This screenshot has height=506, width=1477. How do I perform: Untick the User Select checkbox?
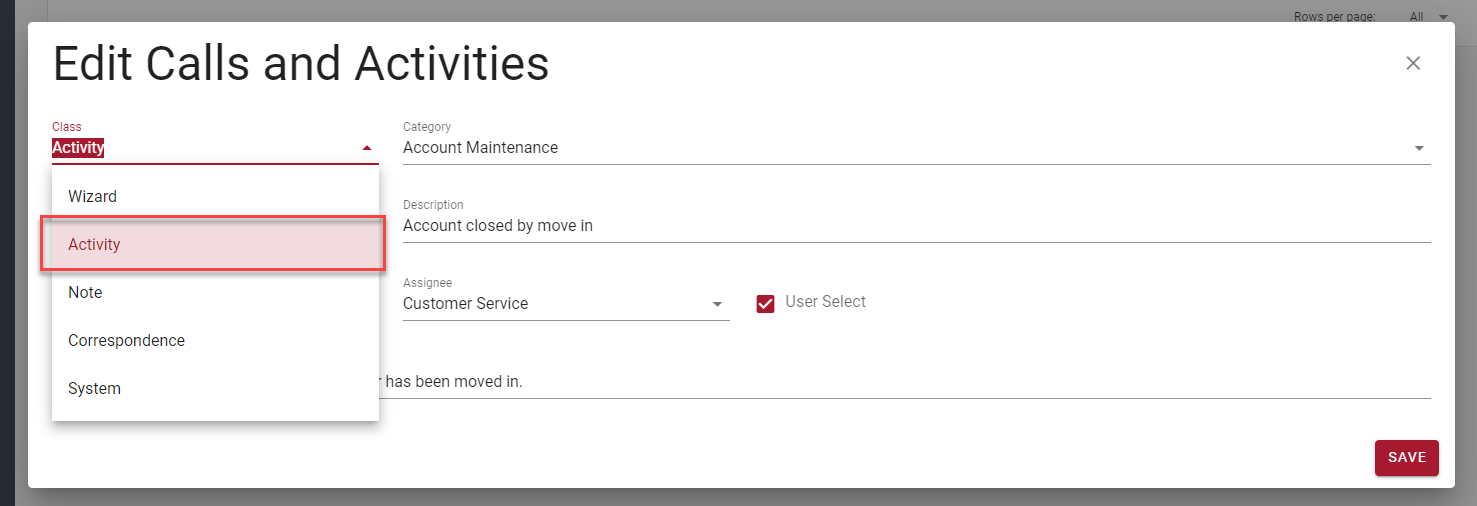coord(766,303)
